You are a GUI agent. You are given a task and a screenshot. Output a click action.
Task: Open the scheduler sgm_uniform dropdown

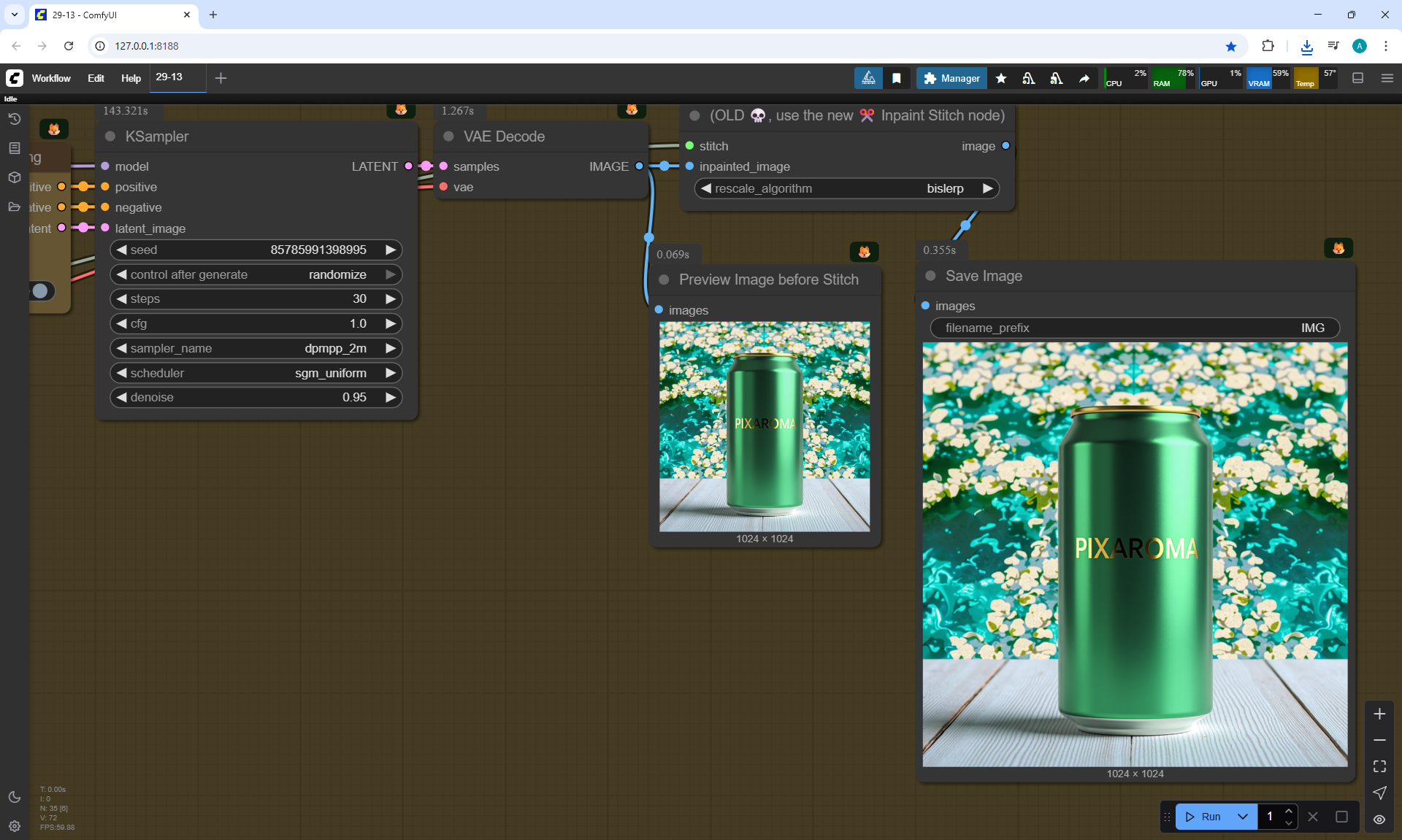tap(256, 373)
